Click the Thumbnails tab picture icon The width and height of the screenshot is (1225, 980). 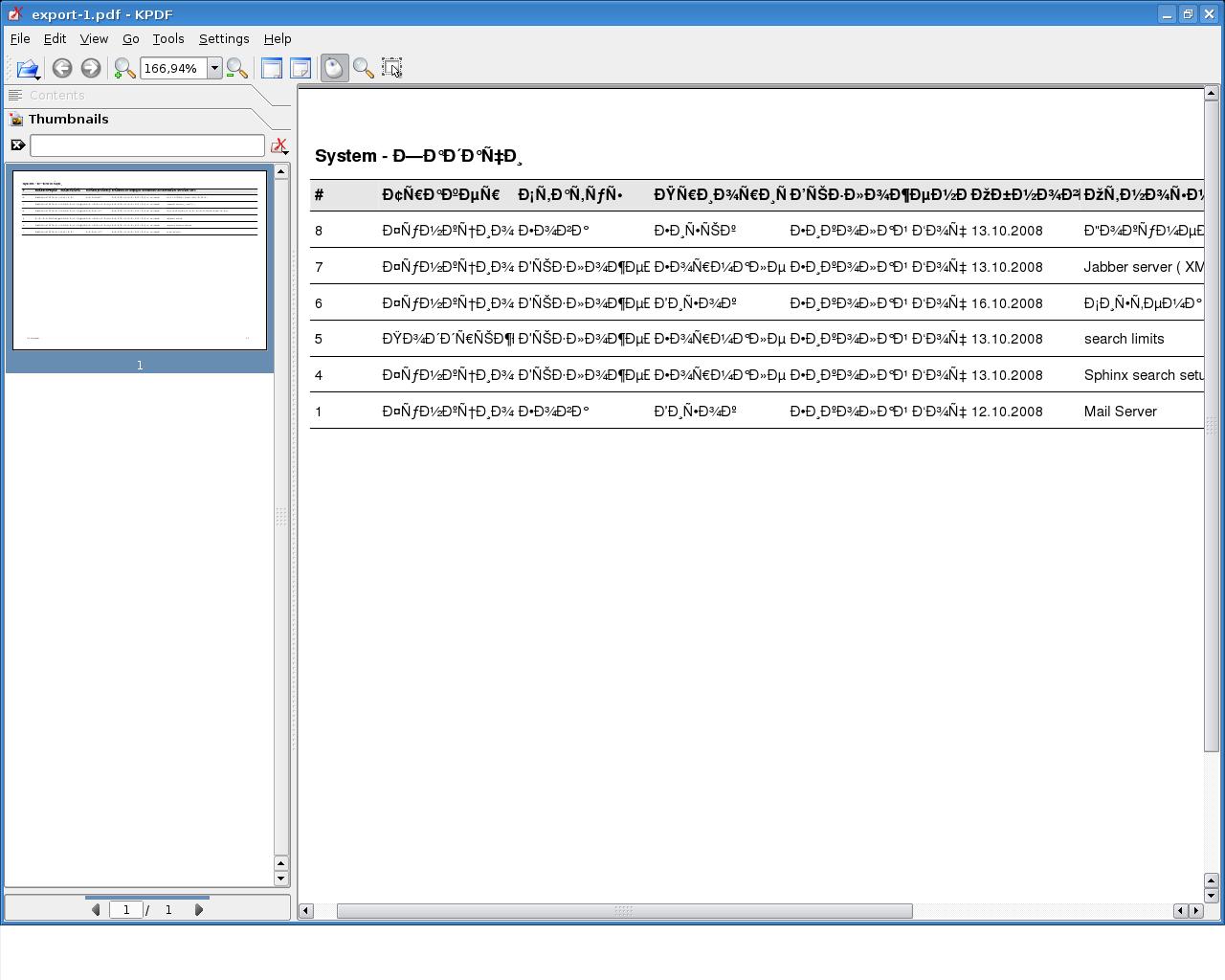coord(16,119)
